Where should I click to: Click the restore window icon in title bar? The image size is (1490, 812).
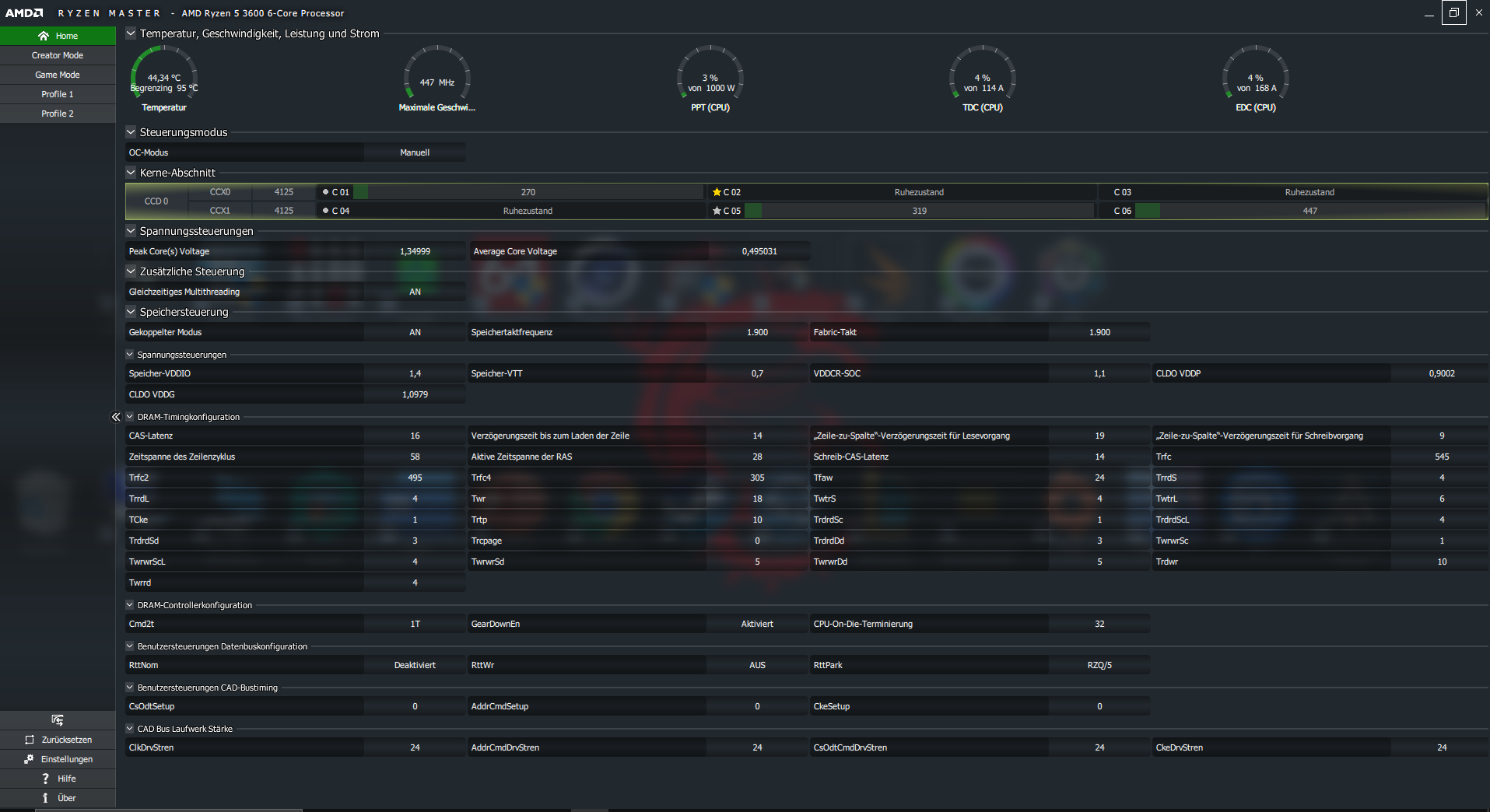[x=1453, y=12]
